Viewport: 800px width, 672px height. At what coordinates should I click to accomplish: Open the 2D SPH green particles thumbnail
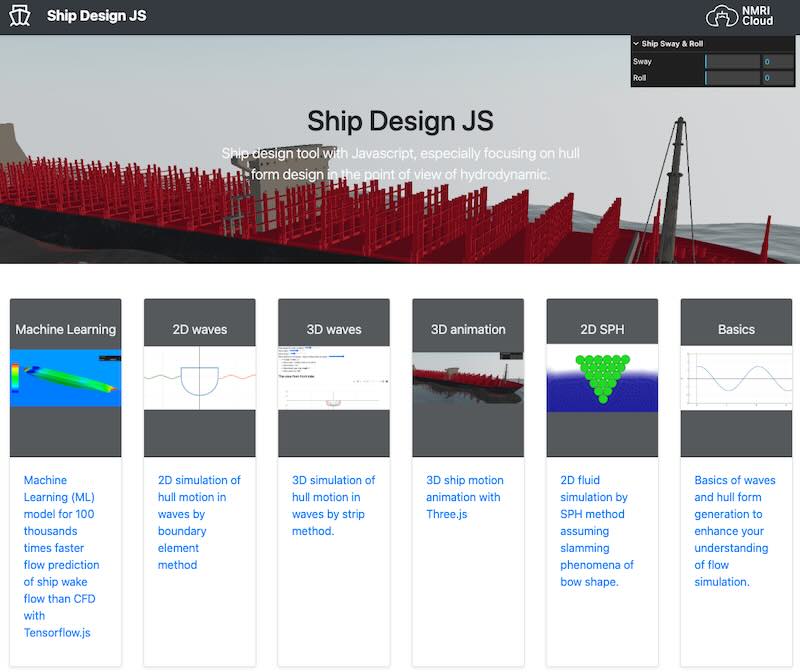click(x=601, y=378)
